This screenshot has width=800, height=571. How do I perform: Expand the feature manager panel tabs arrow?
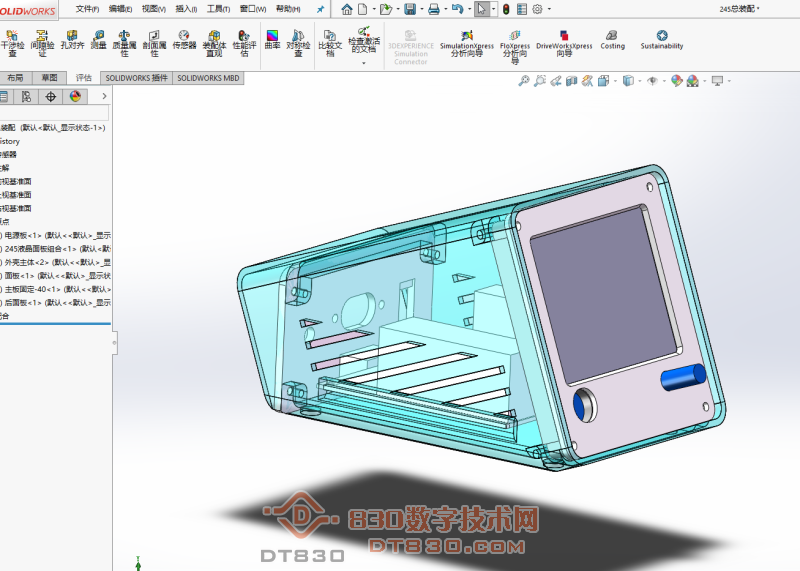click(x=105, y=97)
